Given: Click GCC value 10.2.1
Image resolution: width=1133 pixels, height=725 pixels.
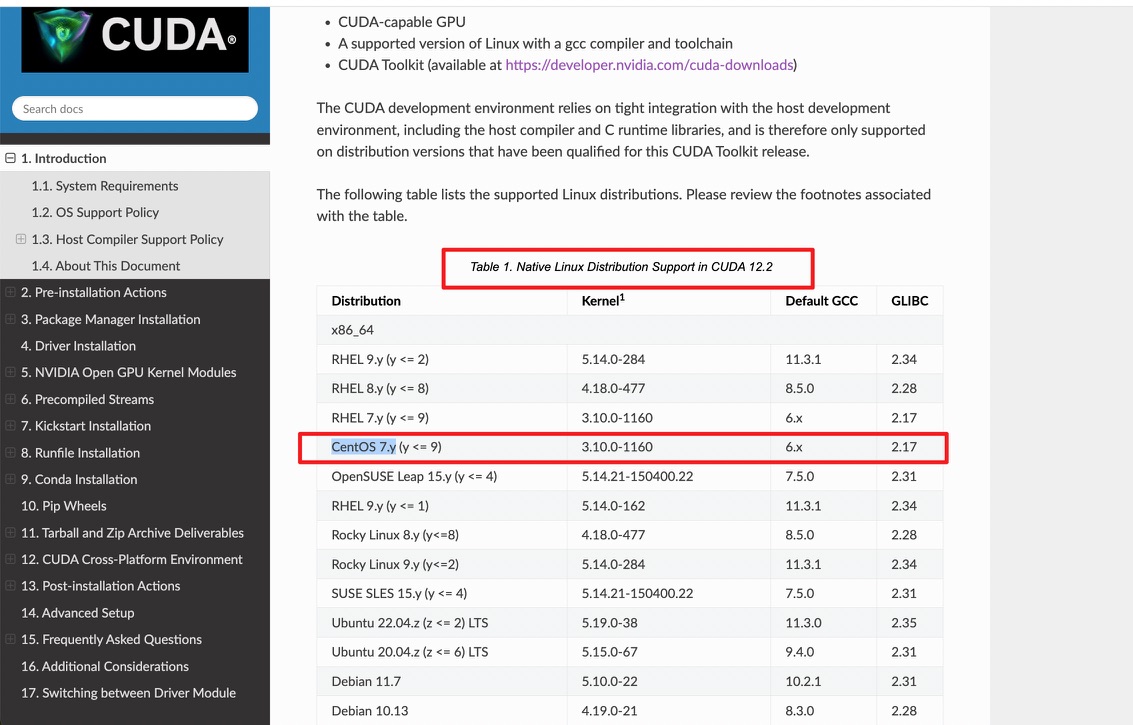Looking at the screenshot, I should click(803, 682).
